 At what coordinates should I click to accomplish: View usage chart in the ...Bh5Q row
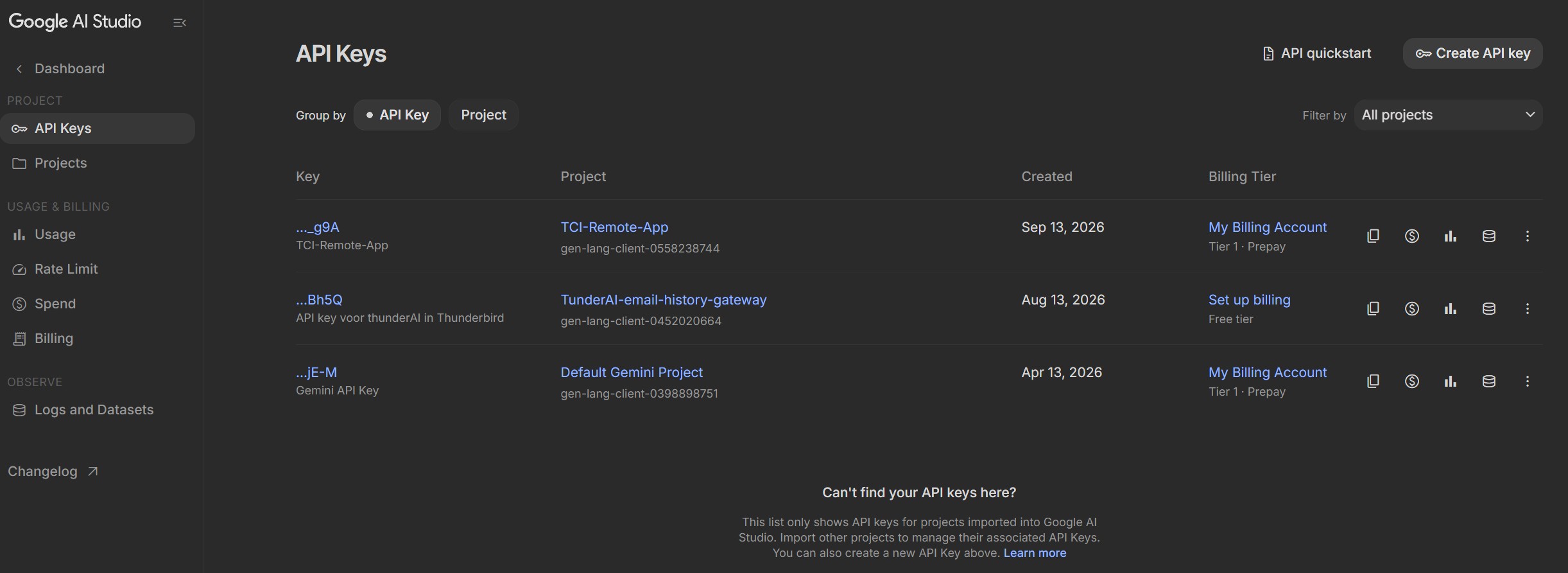(1450, 308)
